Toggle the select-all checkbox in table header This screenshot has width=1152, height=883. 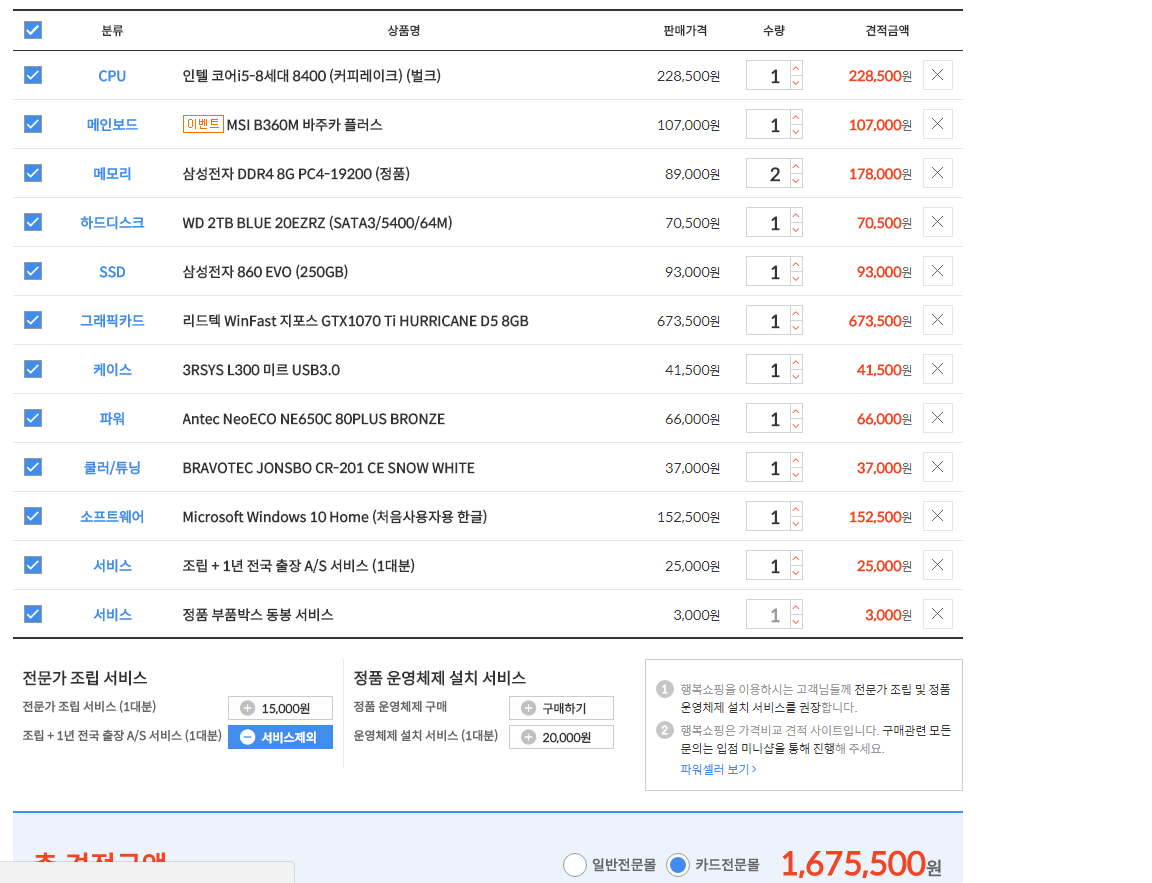(33, 30)
